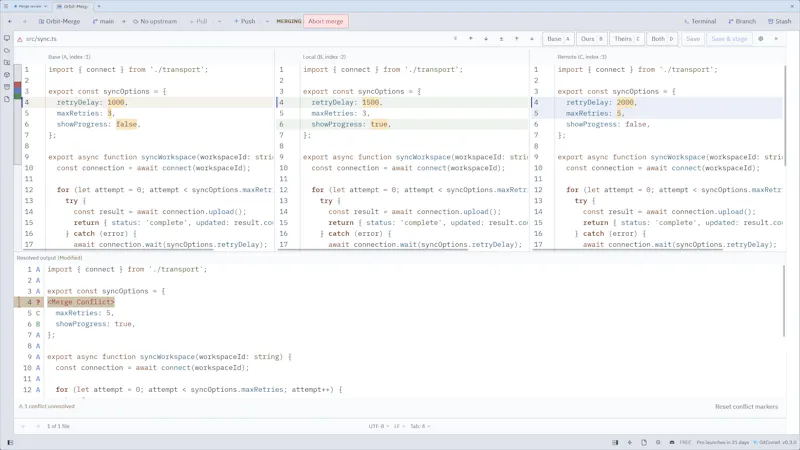Click the Save button
Image resolution: width=800 pixels, height=450 pixels.
(x=693, y=39)
